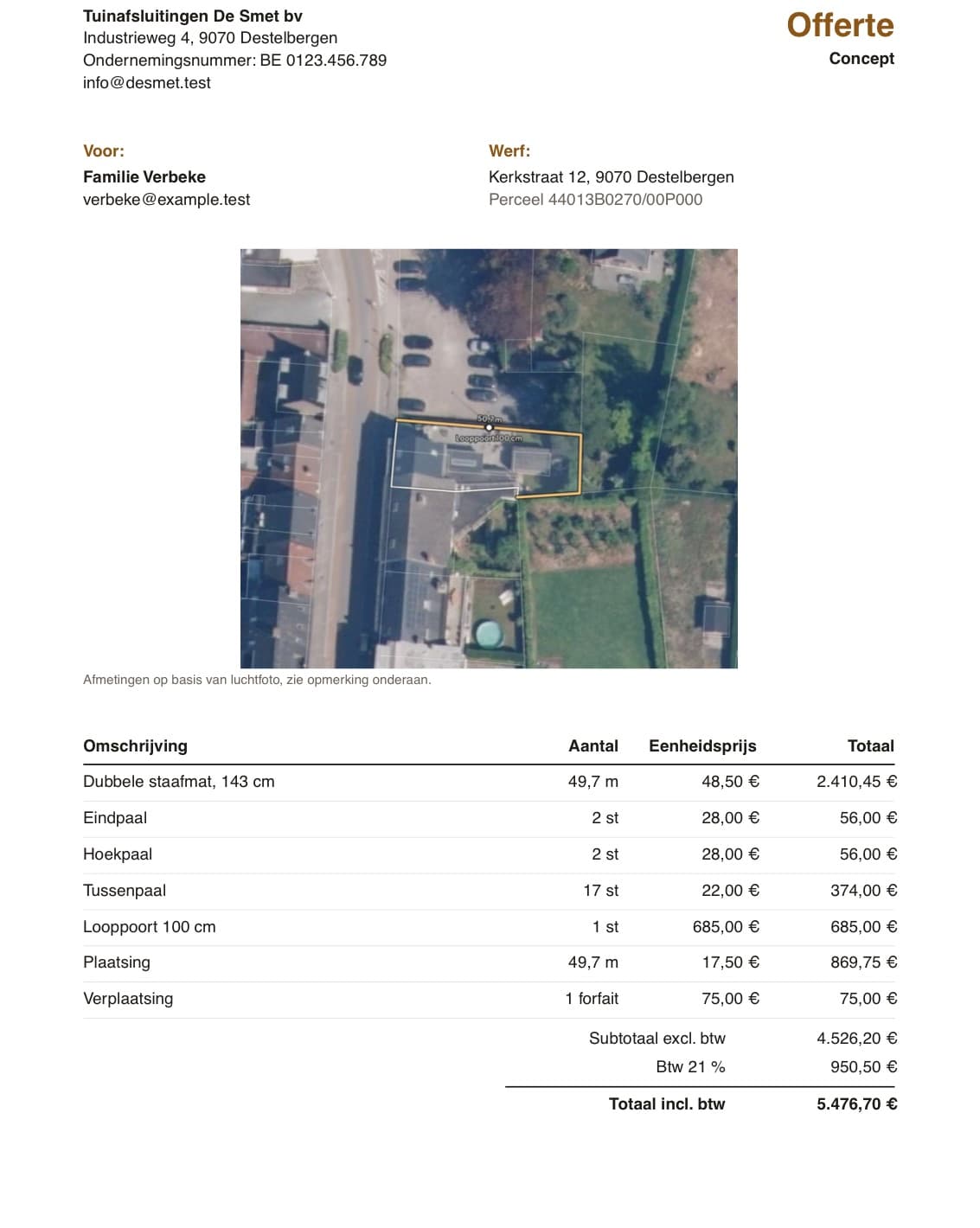The width and height of the screenshot is (980, 1228).
Task: Click the Looppoort quantity 1 st
Action: pyautogui.click(x=605, y=927)
